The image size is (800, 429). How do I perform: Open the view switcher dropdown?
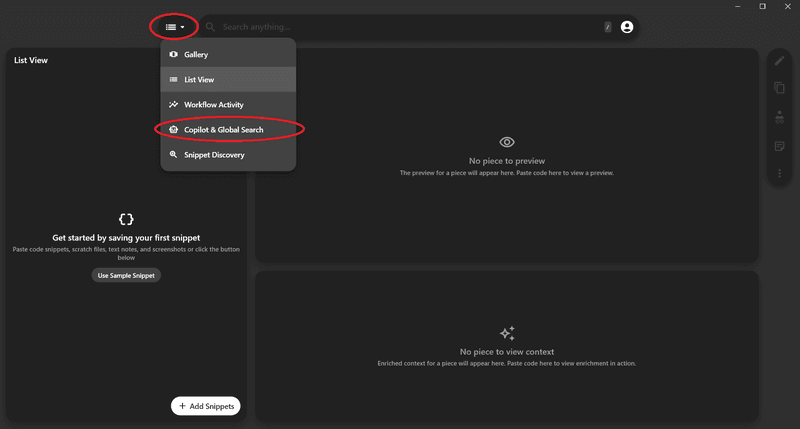(x=174, y=27)
